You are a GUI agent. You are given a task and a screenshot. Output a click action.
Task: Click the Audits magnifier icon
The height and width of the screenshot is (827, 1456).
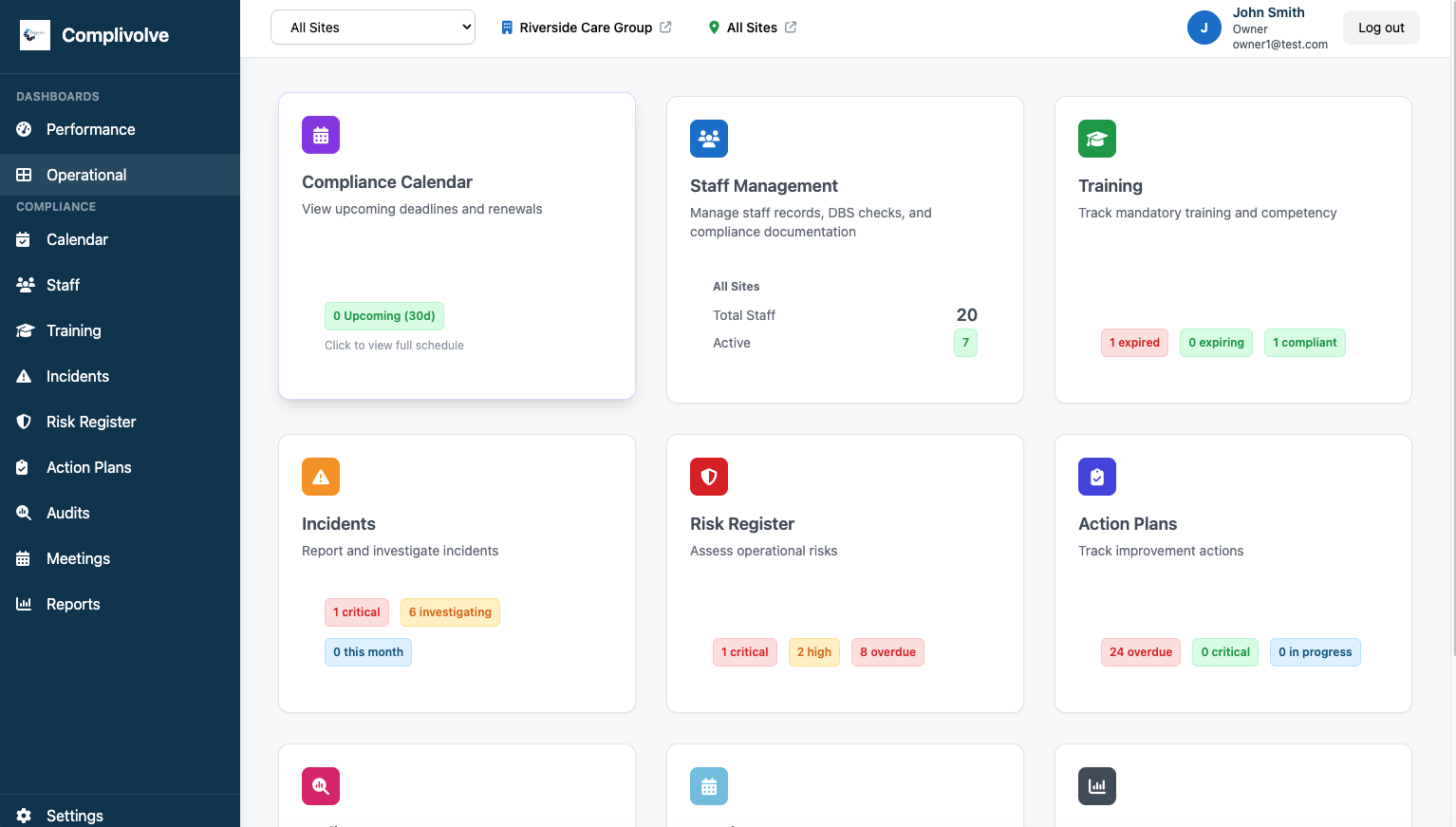[x=24, y=513]
